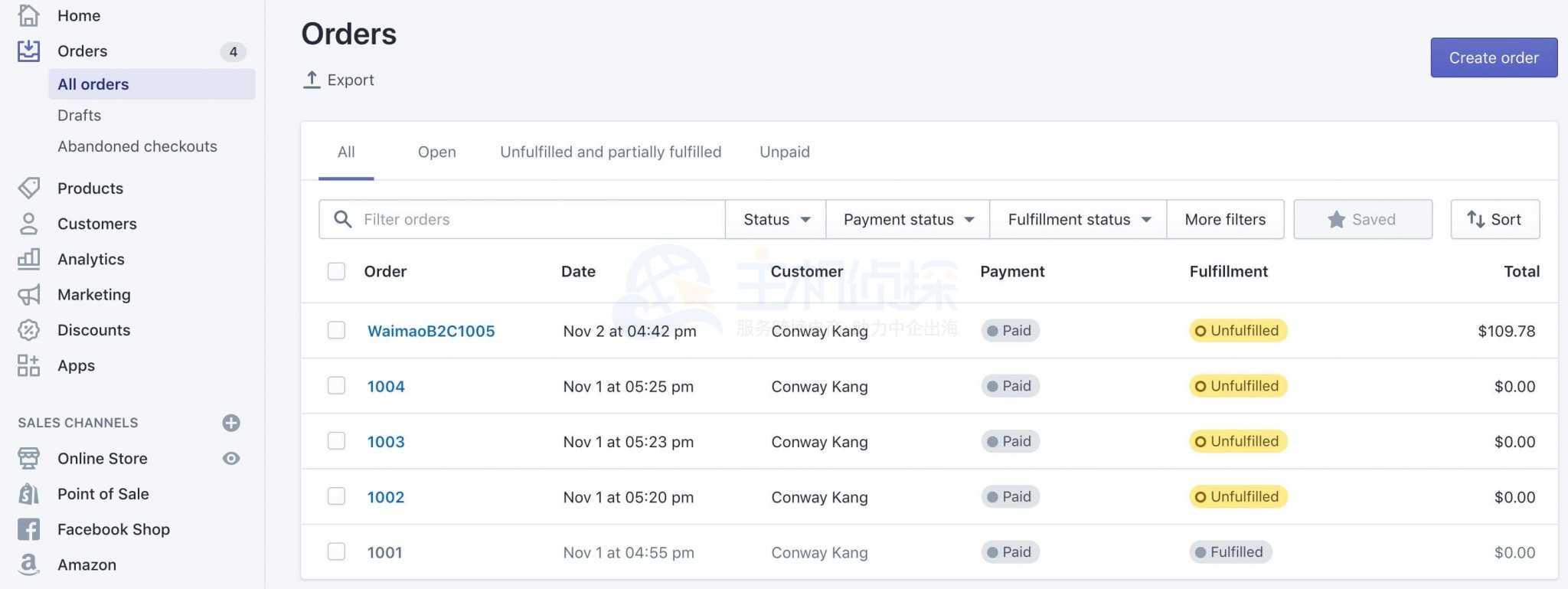The image size is (1568, 589).
Task: Select the checkbox for order WaimaoB2C1005
Action: [x=336, y=330]
